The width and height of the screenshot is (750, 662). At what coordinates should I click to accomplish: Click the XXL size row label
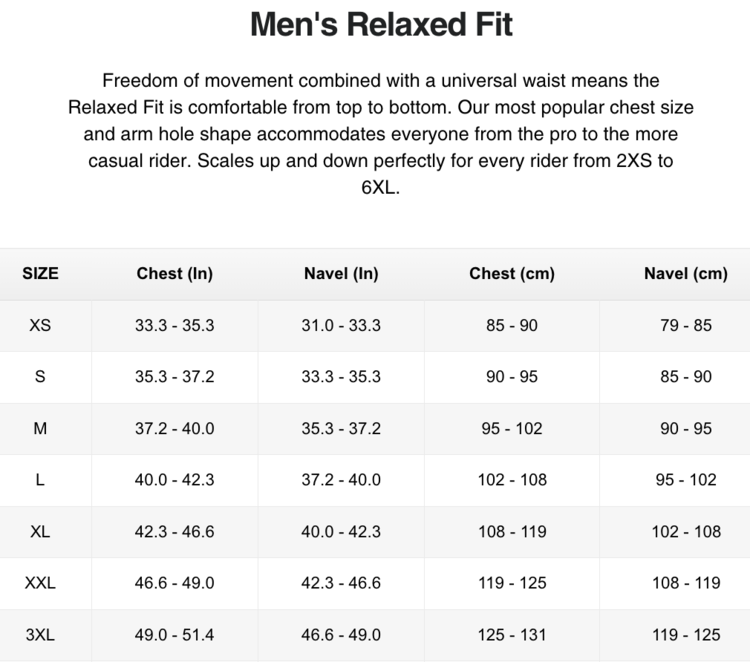tap(40, 583)
